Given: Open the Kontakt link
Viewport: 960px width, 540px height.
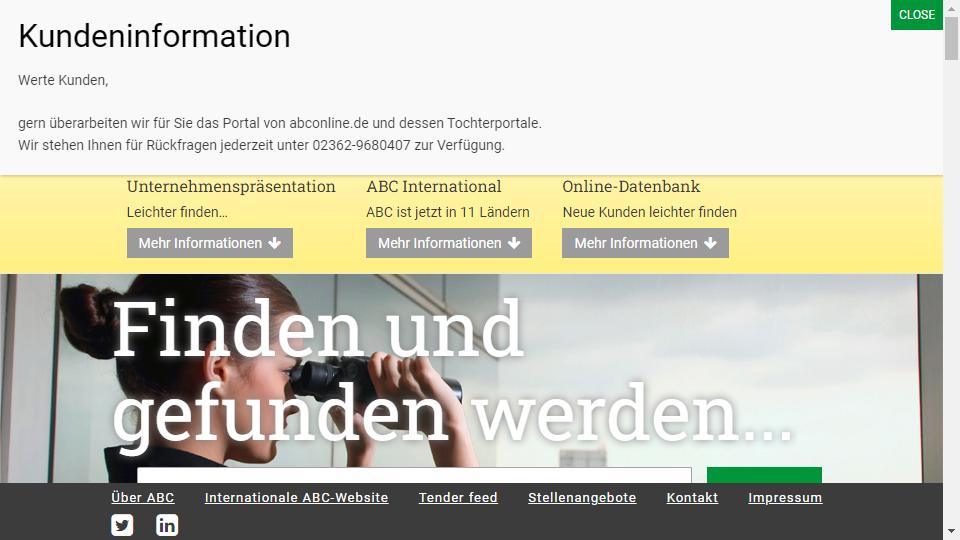Looking at the screenshot, I should (692, 498).
